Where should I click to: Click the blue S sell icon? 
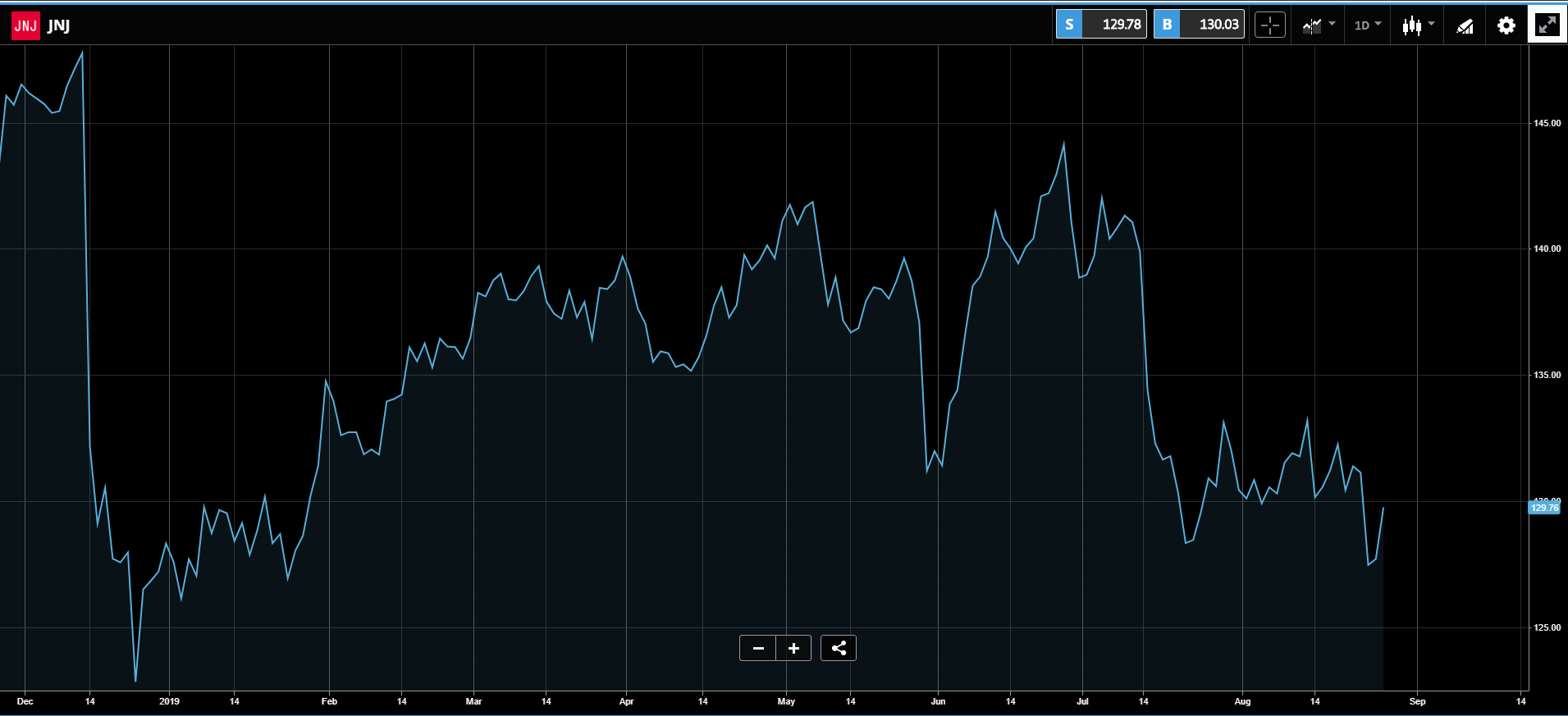pos(1069,25)
